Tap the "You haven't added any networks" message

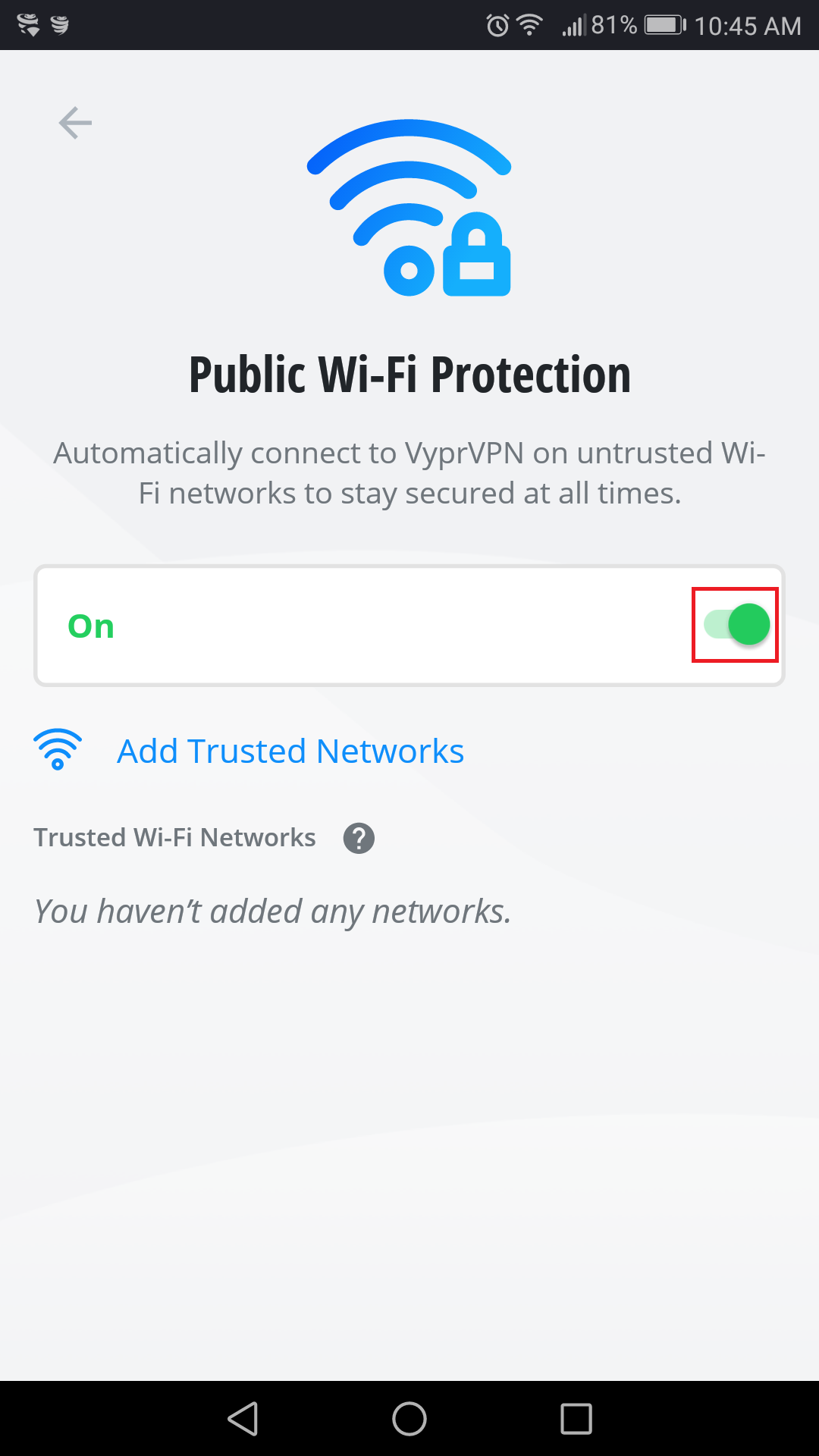[273, 912]
